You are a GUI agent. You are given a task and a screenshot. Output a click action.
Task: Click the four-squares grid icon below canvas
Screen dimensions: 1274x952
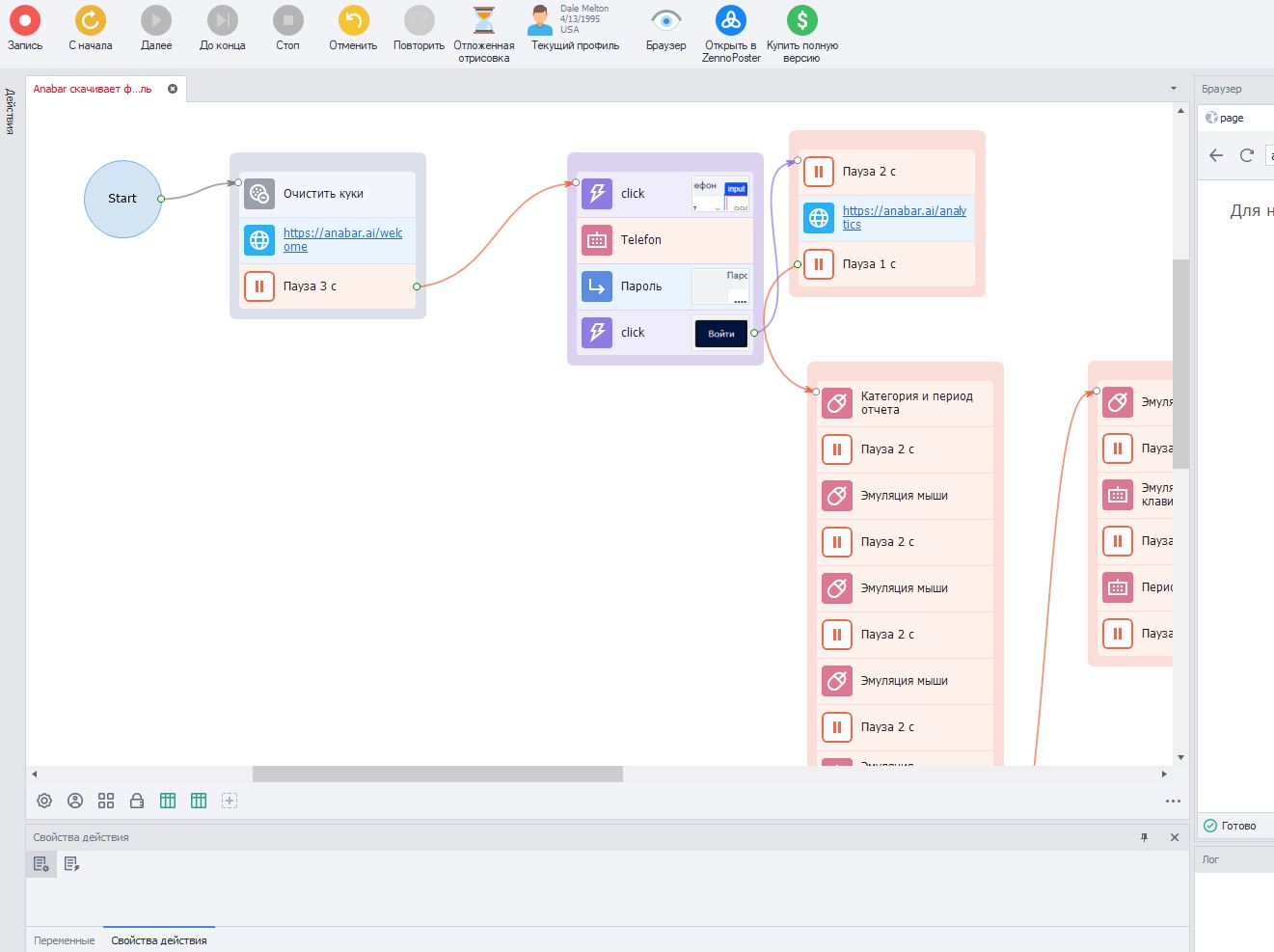106,801
